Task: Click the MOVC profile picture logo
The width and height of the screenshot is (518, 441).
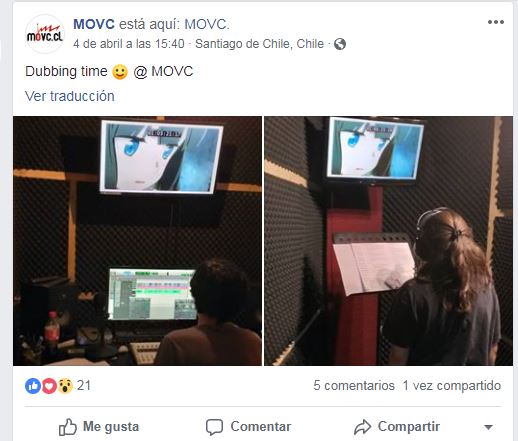Action: tap(44, 34)
